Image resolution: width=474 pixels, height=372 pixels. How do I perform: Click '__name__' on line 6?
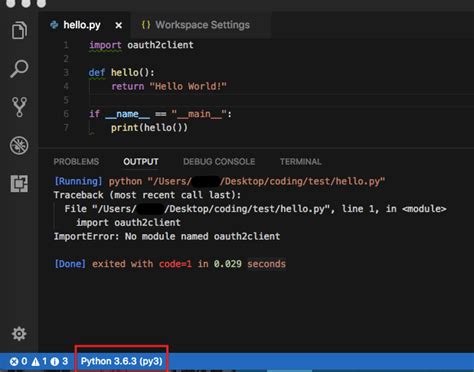pos(127,114)
